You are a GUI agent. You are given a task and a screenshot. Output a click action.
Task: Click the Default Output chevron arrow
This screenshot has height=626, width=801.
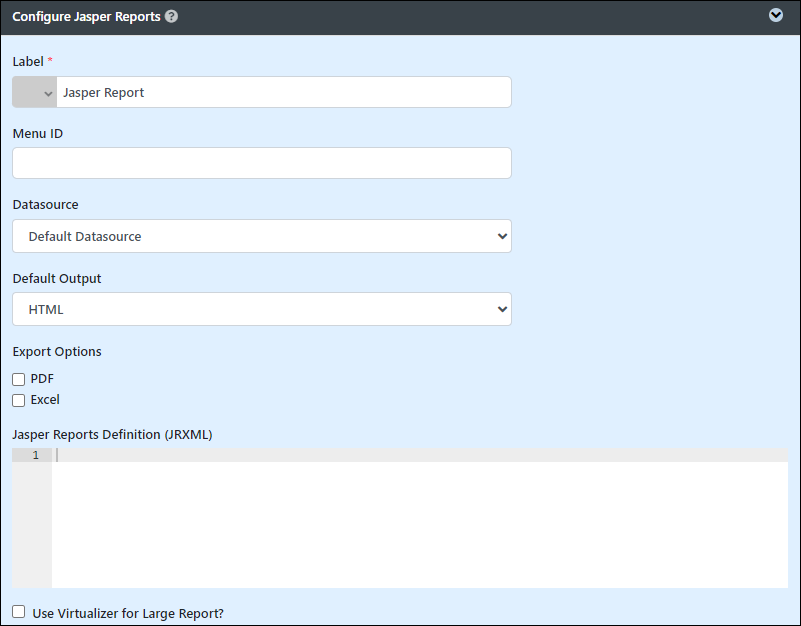[502, 309]
